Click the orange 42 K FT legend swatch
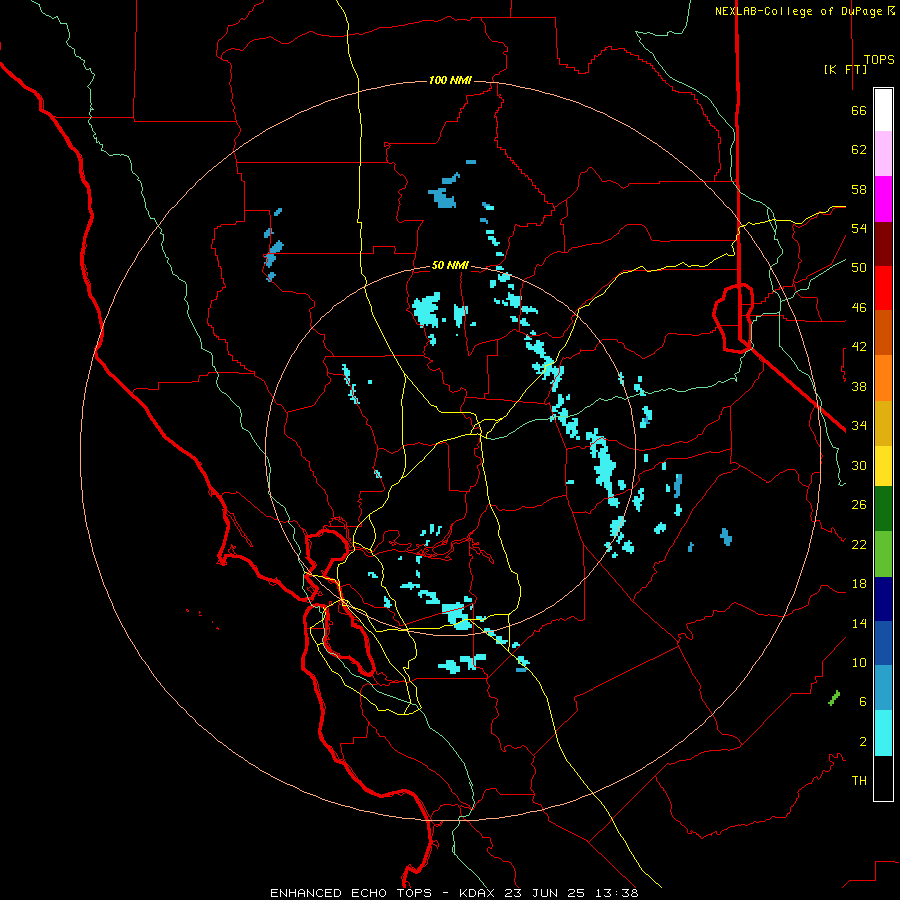 [x=883, y=378]
